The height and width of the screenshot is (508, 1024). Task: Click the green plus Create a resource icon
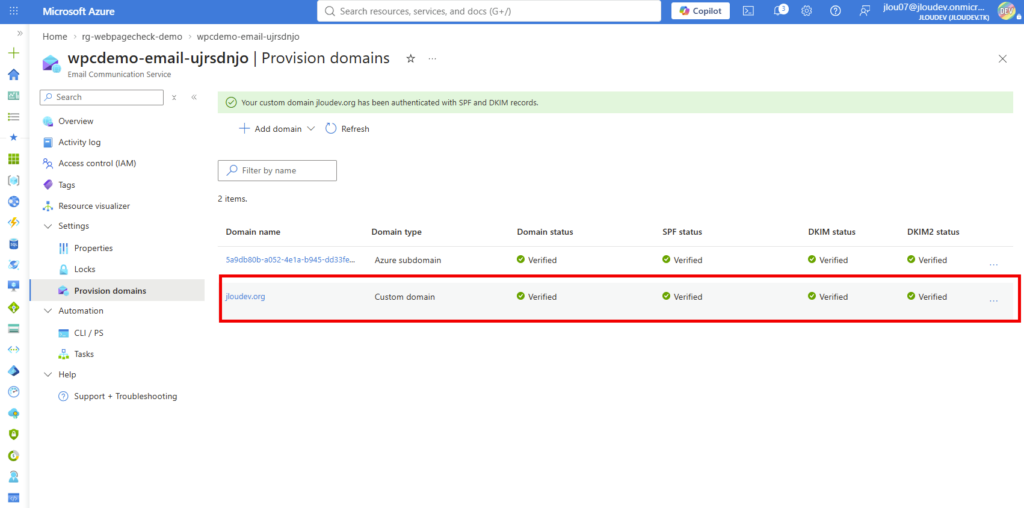click(13, 54)
